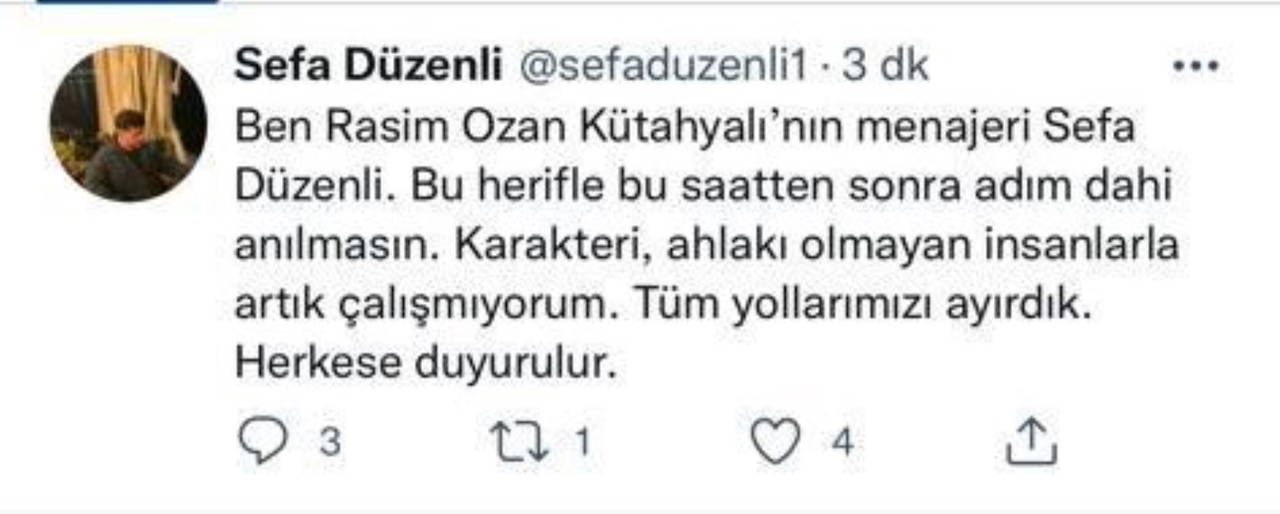This screenshot has width=1280, height=514.
Task: Click the 3 dk timestamp
Action: 886,67
